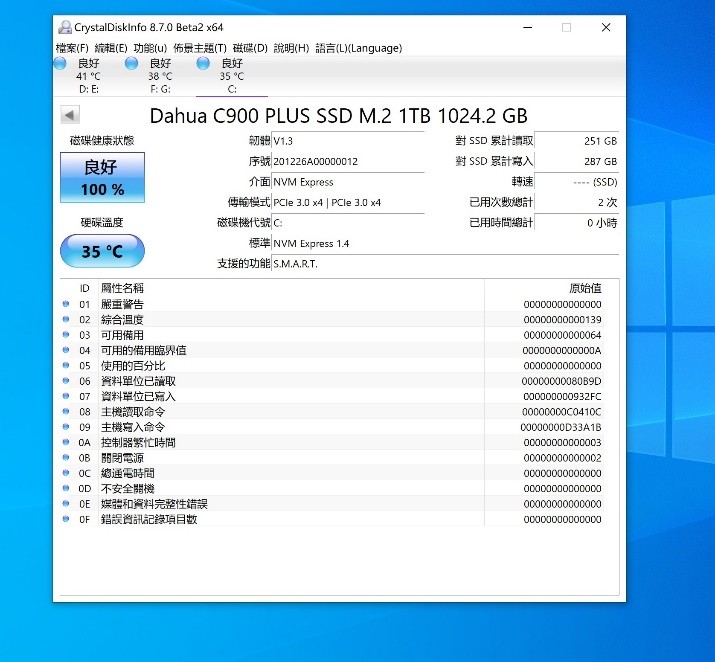The width and height of the screenshot is (715, 662).
Task: Select attribute row 09 主機寫入命令
Action: tap(333, 427)
